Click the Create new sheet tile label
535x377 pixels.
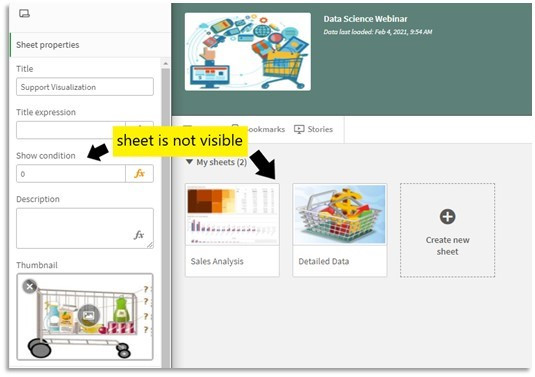pyautogui.click(x=447, y=246)
